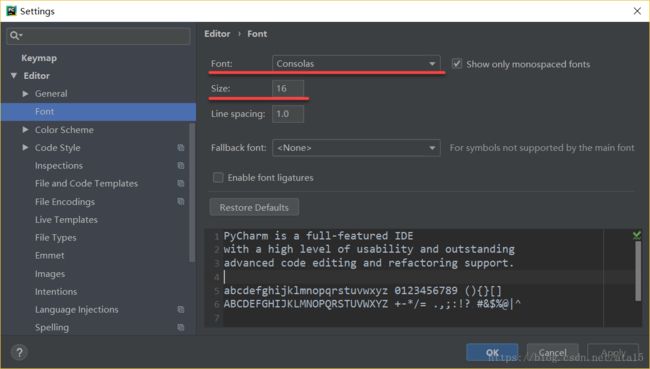650x369 pixels.
Task: Open Intentions settings
Action: (x=56, y=291)
